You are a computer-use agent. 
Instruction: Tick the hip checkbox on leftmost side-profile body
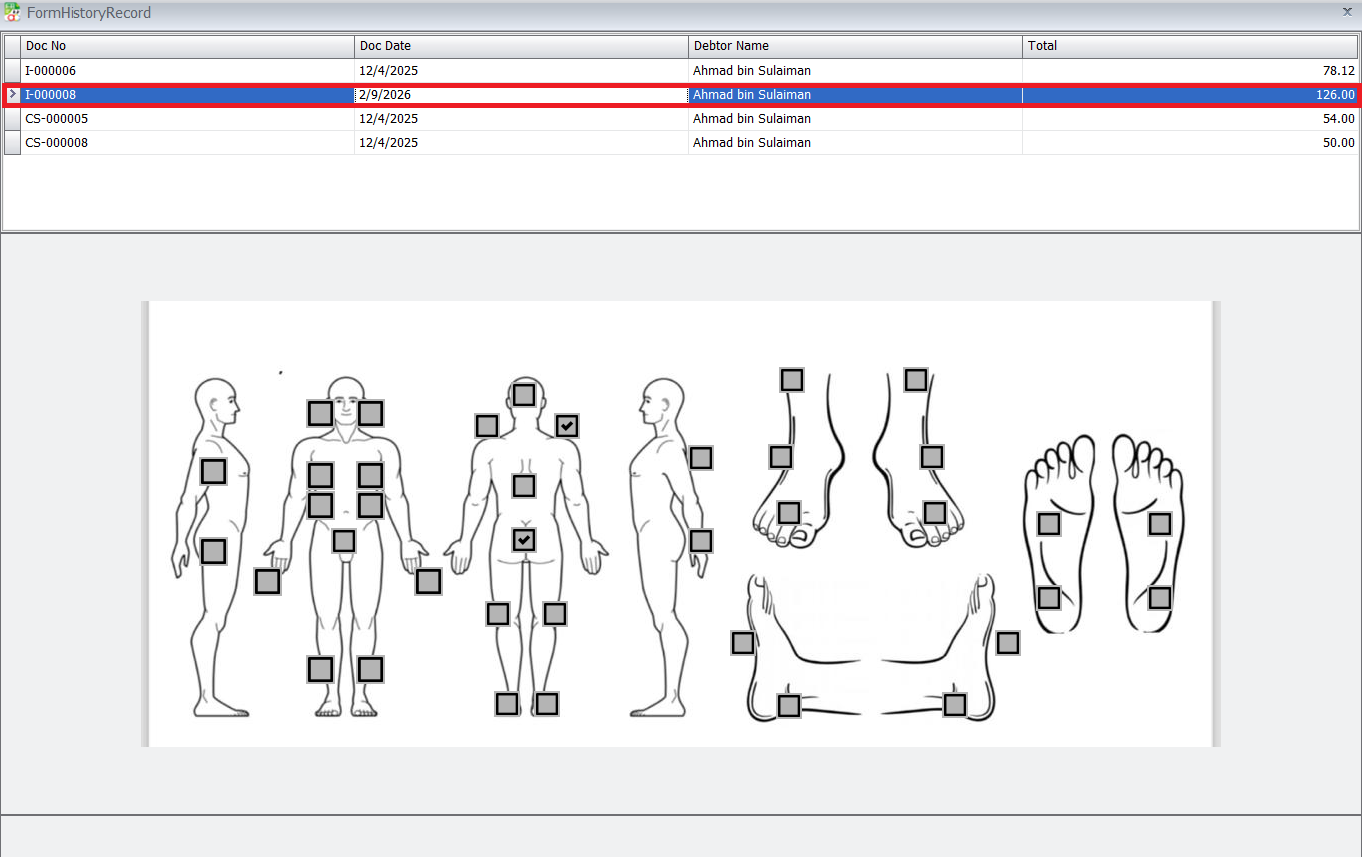click(213, 551)
